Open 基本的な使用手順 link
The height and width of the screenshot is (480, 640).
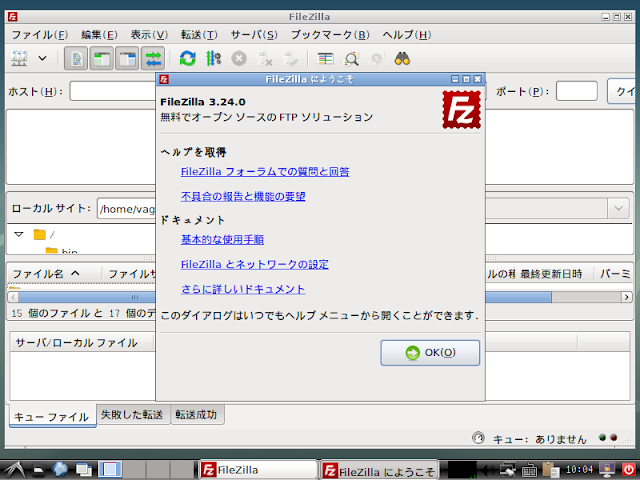[x=222, y=240]
